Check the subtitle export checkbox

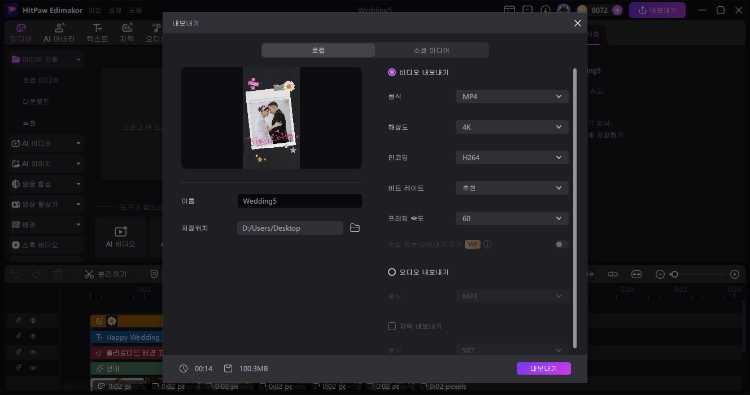392,326
